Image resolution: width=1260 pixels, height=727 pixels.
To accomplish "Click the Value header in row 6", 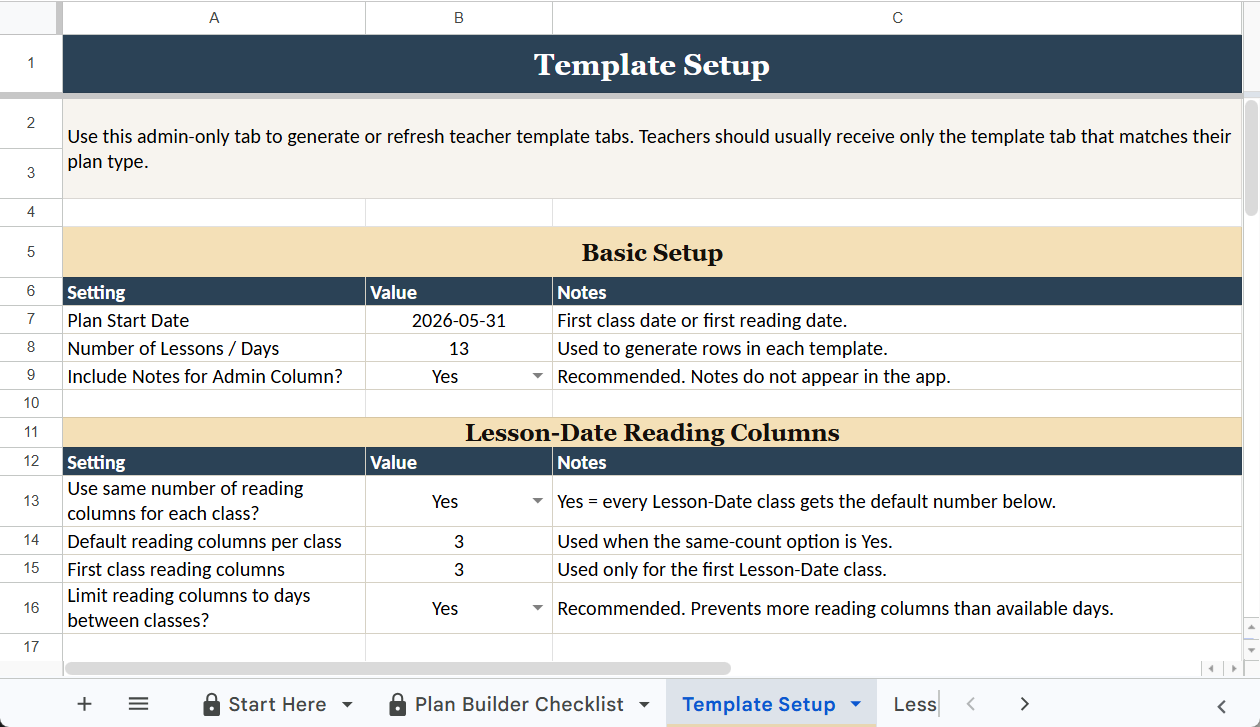I will [x=459, y=292].
